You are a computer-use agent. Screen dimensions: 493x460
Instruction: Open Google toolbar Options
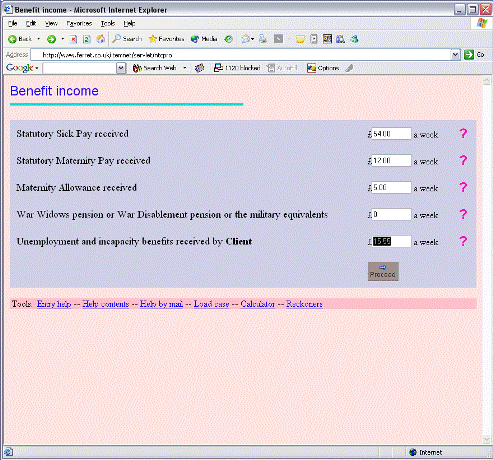(x=323, y=68)
